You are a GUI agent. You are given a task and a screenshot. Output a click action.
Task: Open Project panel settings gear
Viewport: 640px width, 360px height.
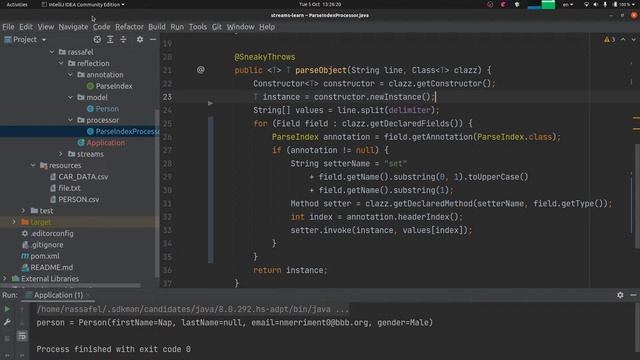pos(140,40)
